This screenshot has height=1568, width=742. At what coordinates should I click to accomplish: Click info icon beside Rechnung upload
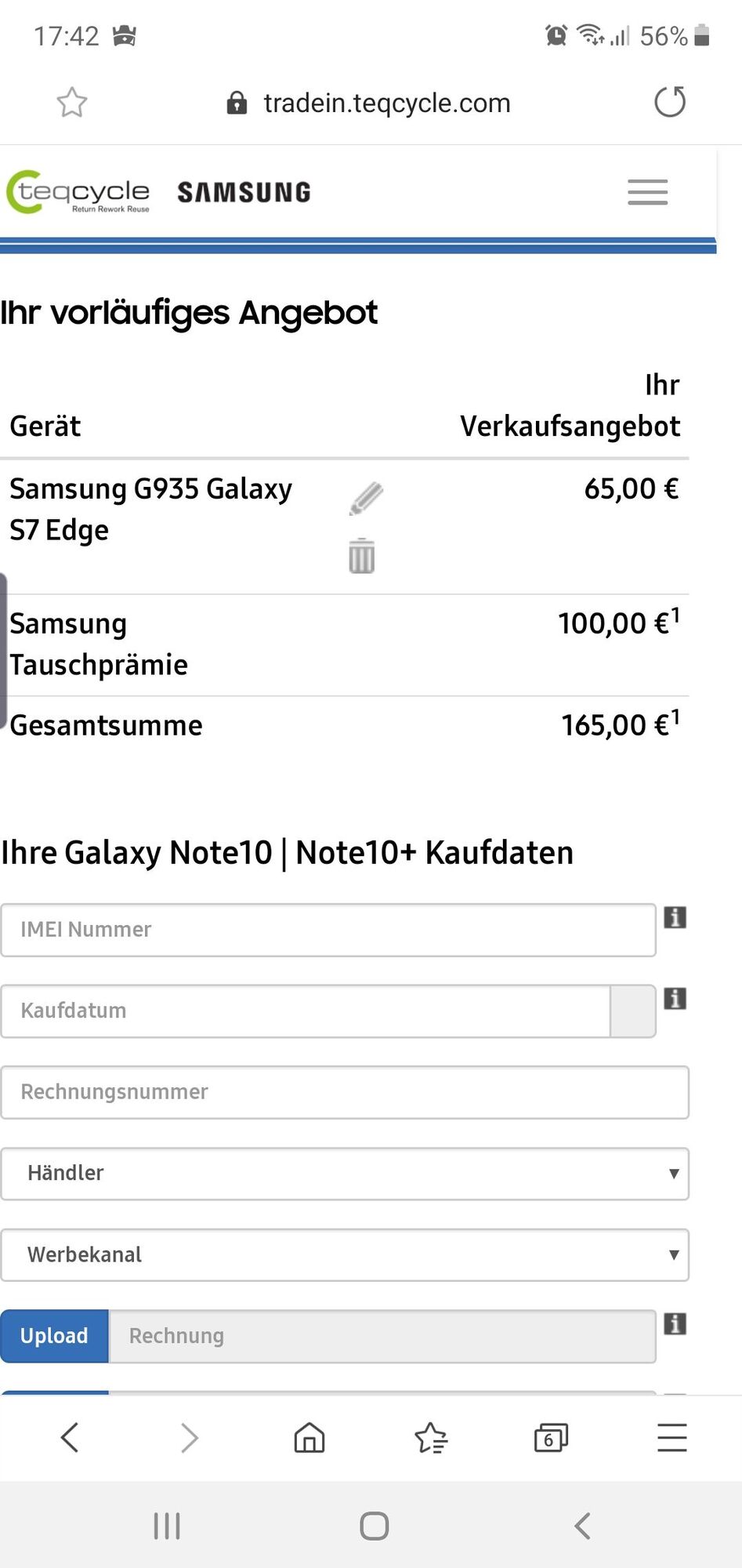pyautogui.click(x=675, y=1324)
